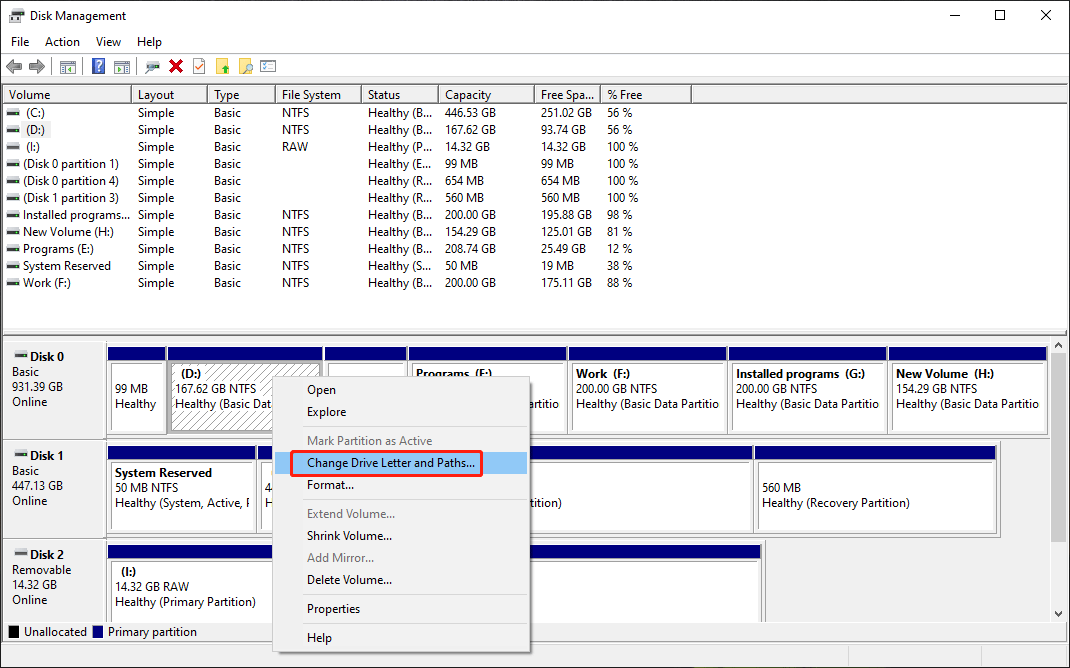Click the blue Help question mark icon
This screenshot has height=668, width=1070.
point(98,66)
